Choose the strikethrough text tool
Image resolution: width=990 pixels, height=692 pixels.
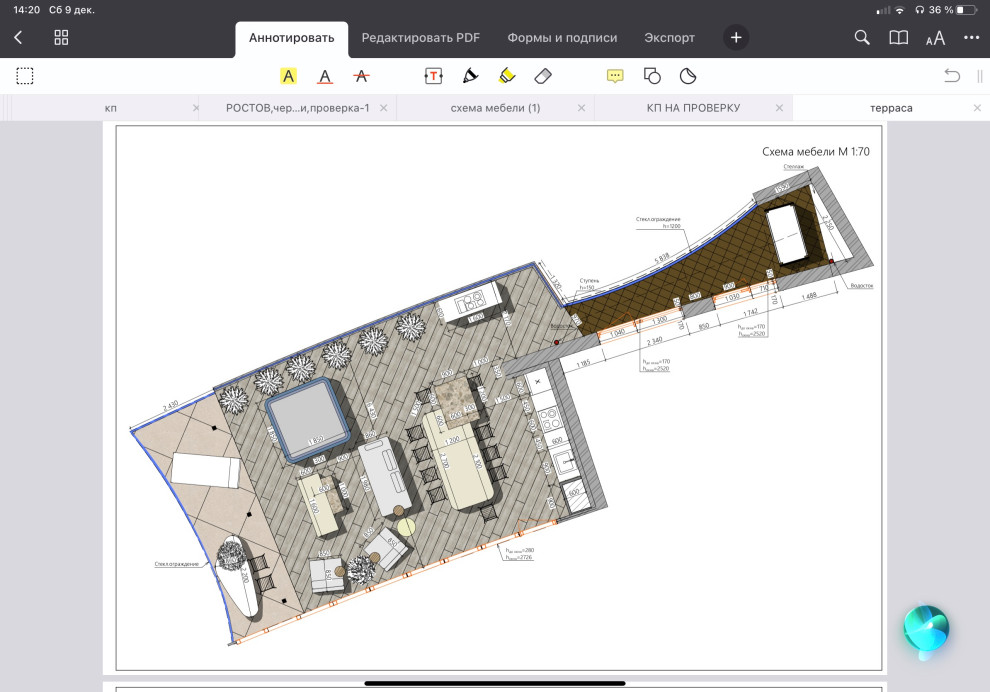[361, 76]
